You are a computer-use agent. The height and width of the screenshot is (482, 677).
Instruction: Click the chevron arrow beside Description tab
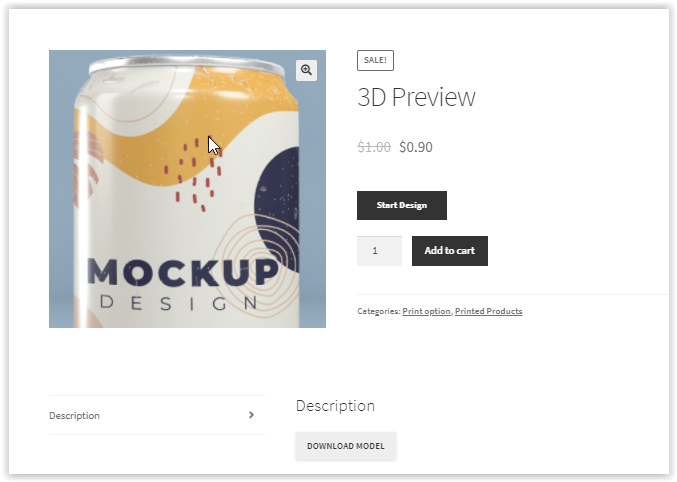click(x=251, y=415)
